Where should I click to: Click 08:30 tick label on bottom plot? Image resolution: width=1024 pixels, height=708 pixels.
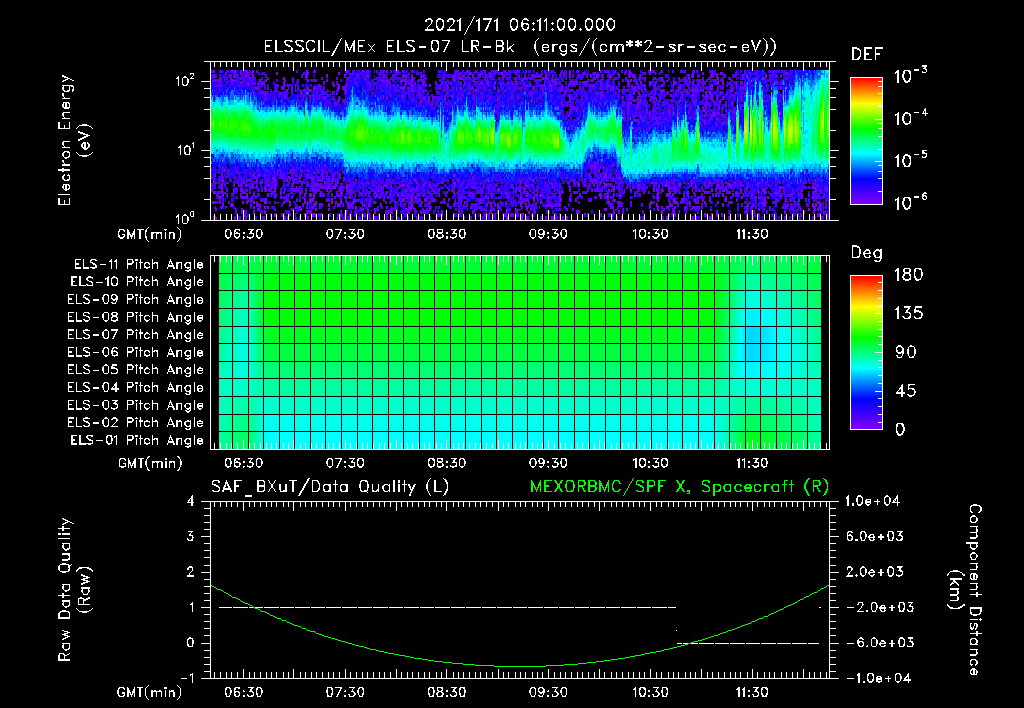tap(447, 692)
